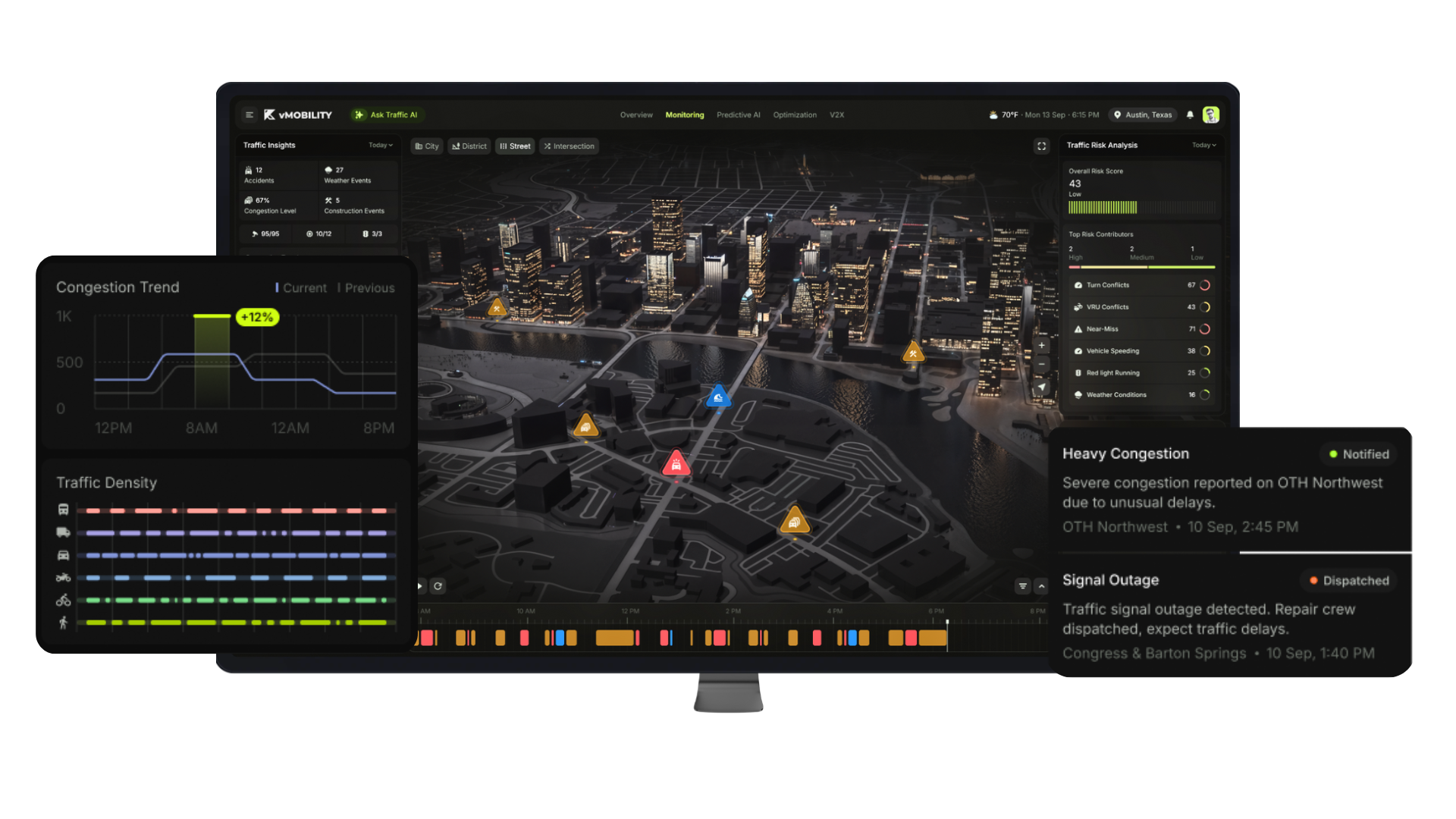Click the timeline playhead marker near 6 PM
The height and width of the screenshot is (819, 1456).
coord(946,622)
